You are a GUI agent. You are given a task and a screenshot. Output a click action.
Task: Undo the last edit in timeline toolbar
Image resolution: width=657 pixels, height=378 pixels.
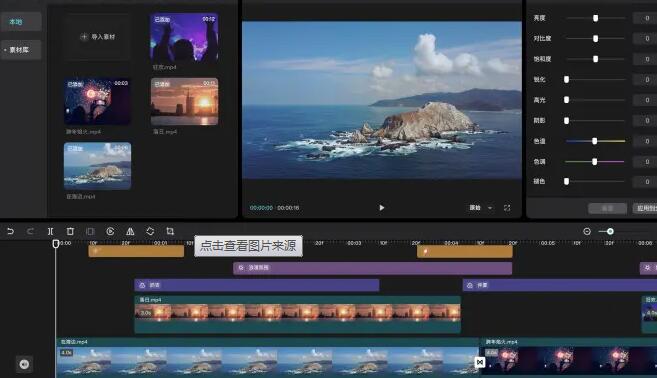pos(10,231)
